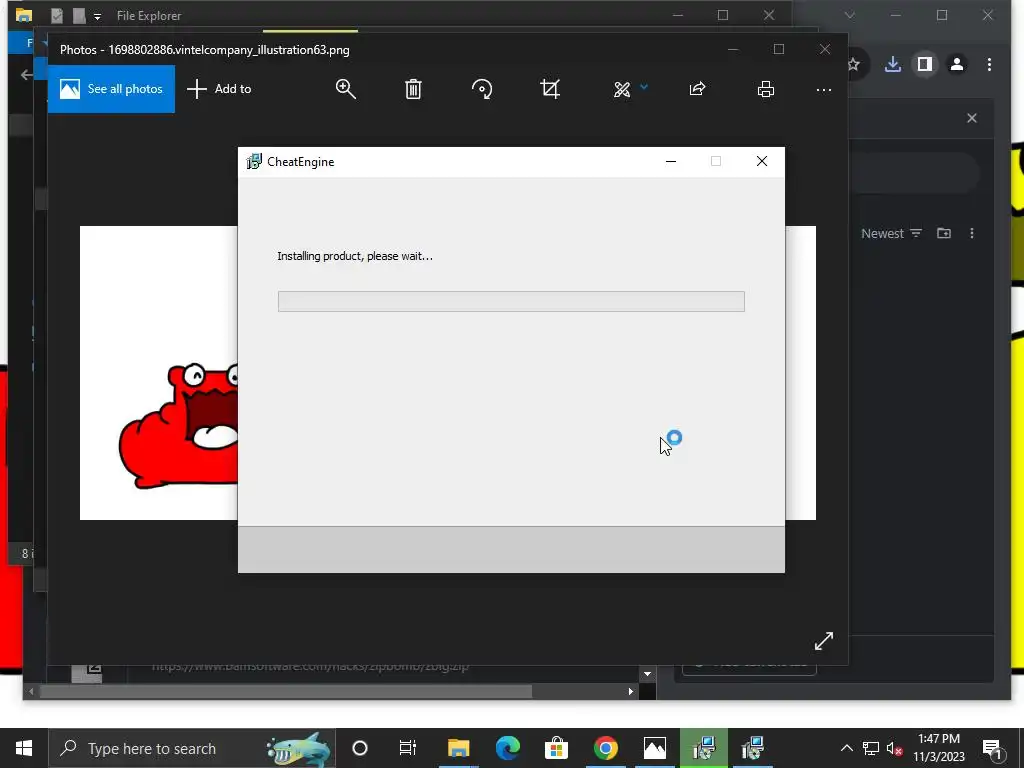Open Microsoft Store from taskbar
The height and width of the screenshot is (768, 1024).
(x=556, y=748)
